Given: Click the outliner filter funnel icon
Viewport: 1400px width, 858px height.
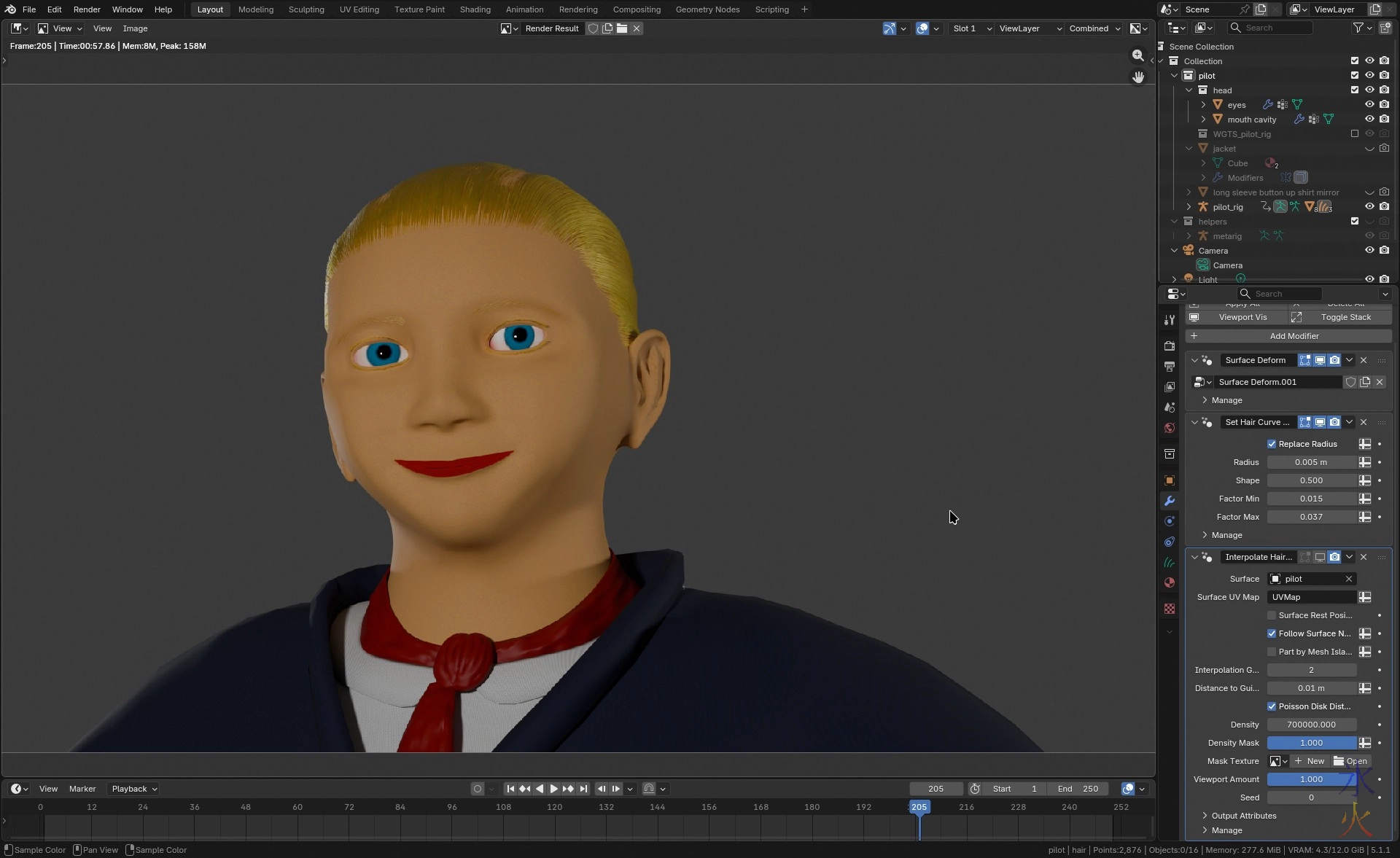Looking at the screenshot, I should tap(1358, 28).
